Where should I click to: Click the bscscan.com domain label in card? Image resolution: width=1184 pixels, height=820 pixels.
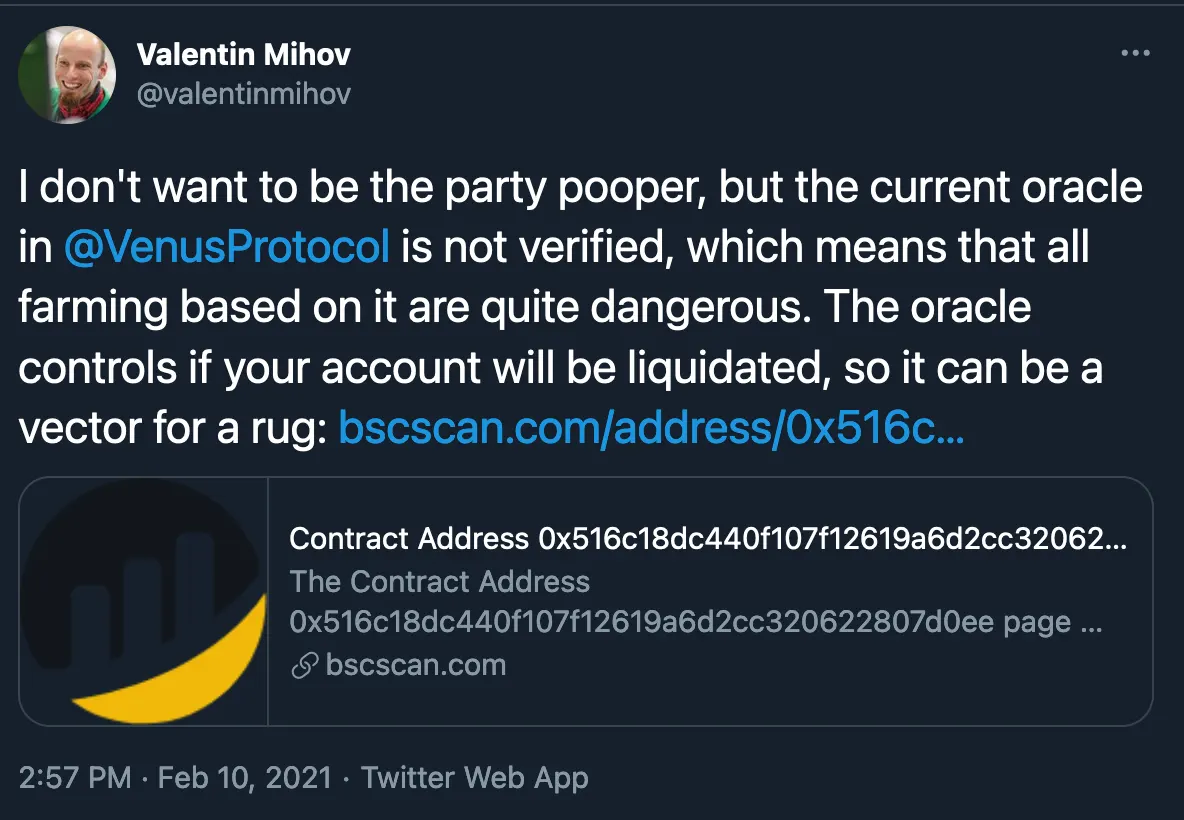tap(415, 666)
